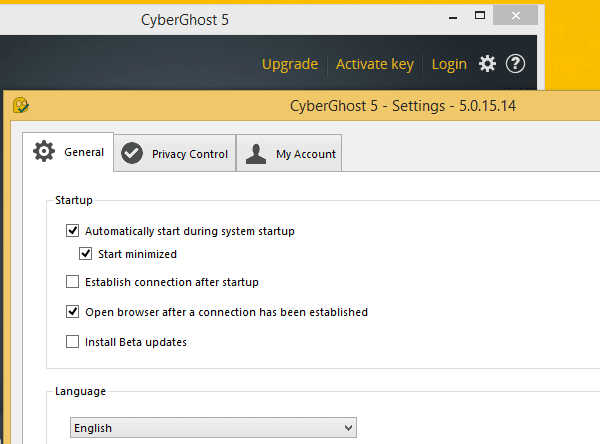
Task: Click the CyberGhost Settings window title icon
Action: point(21,105)
